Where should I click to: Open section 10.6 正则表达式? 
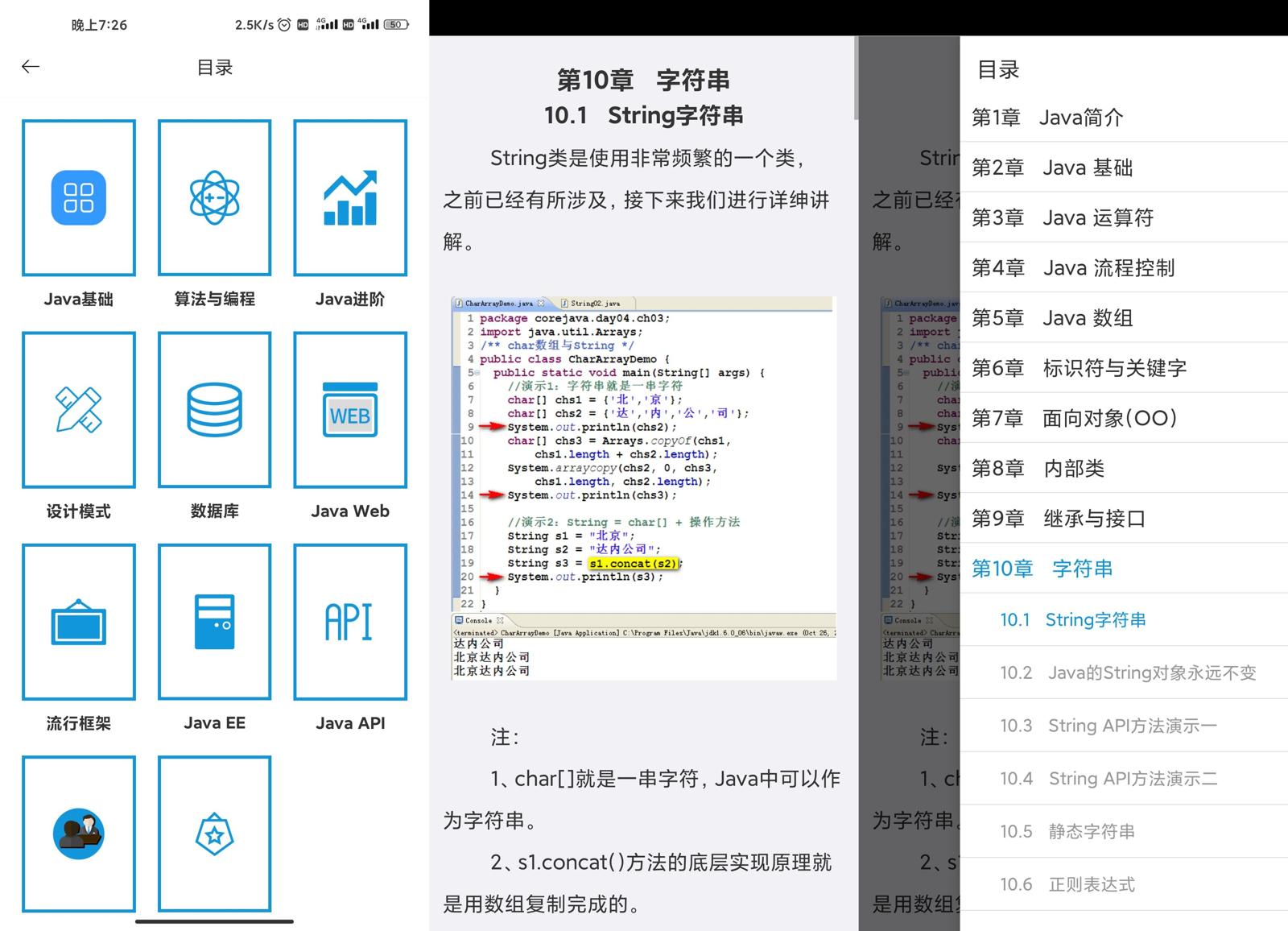point(1067,884)
